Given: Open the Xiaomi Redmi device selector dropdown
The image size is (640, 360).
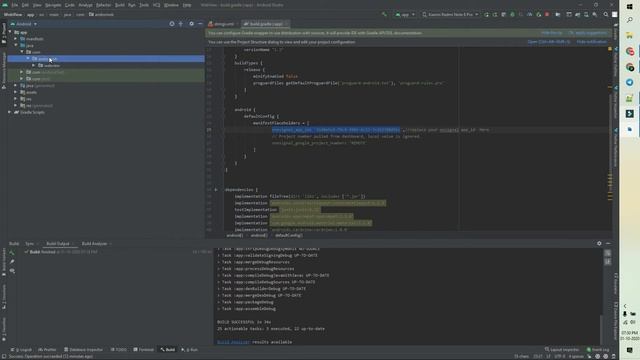Looking at the screenshot, I should pyautogui.click(x=450, y=15).
